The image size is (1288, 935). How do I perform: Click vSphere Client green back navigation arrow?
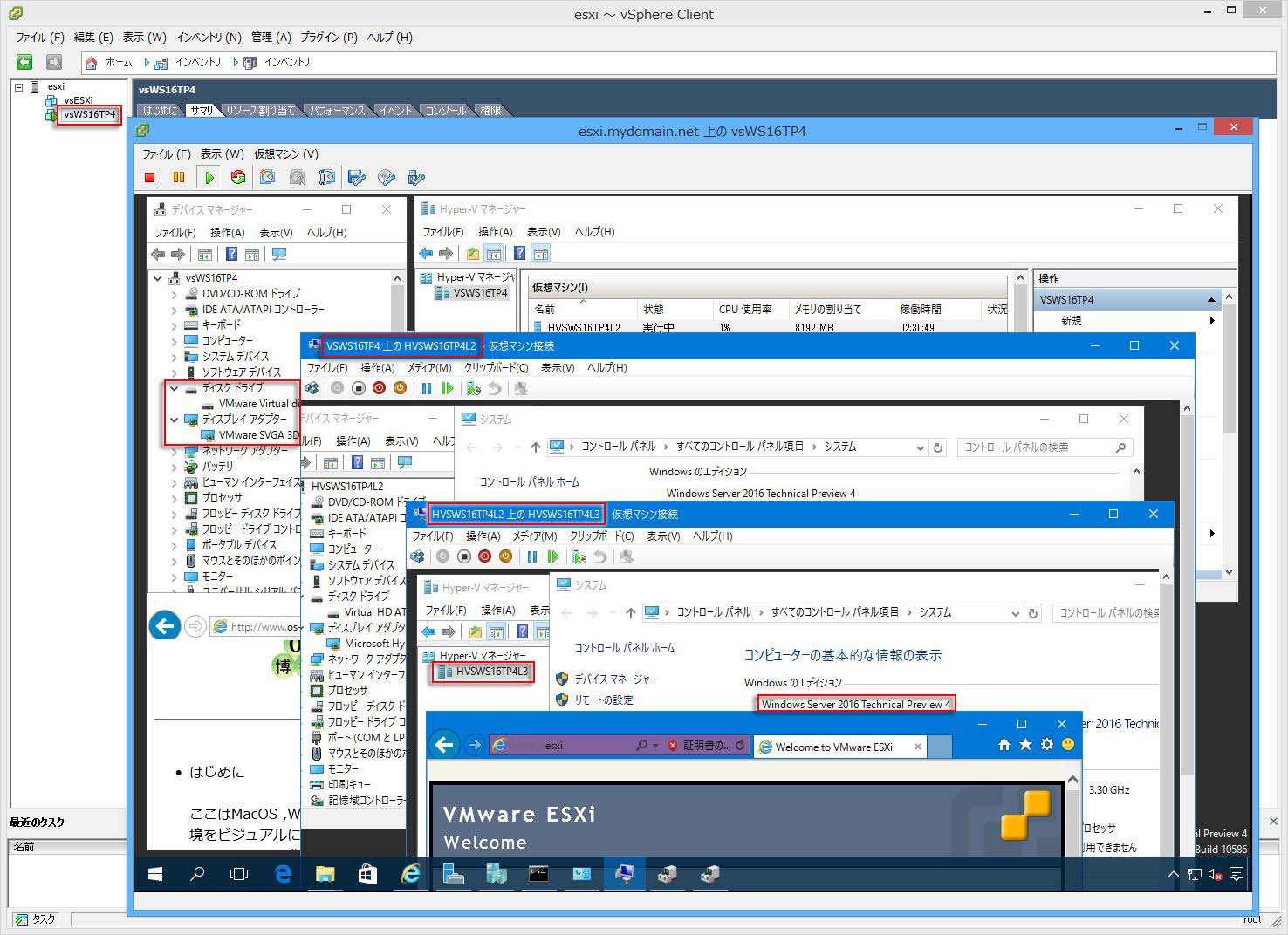click(x=24, y=62)
